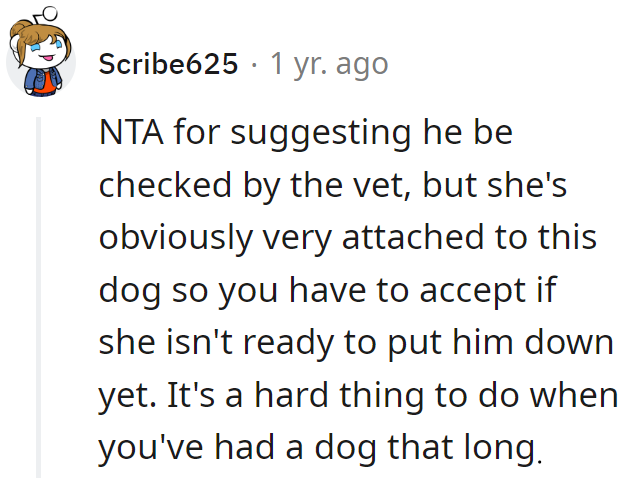629x478 pixels.
Task: Click the sentence starting 'yet. It's a hard thing'
Action: tap(358, 395)
